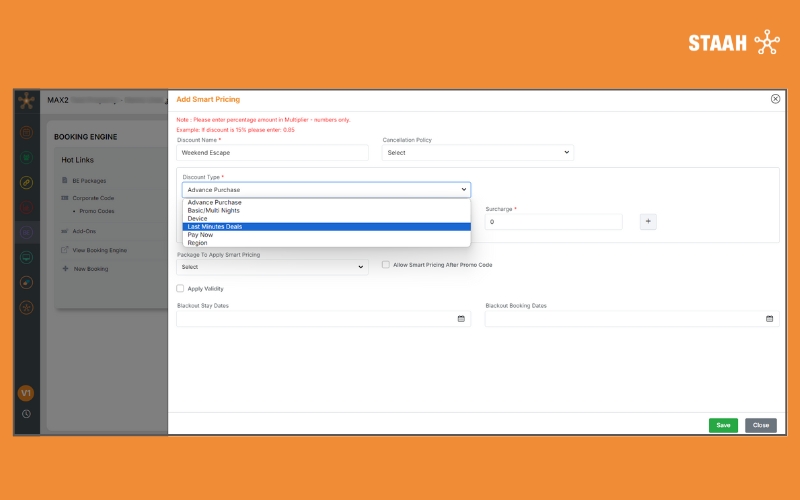This screenshot has width=800, height=500.
Task: Enable Allow Smart Pricing After Promo Code
Action: 386,265
